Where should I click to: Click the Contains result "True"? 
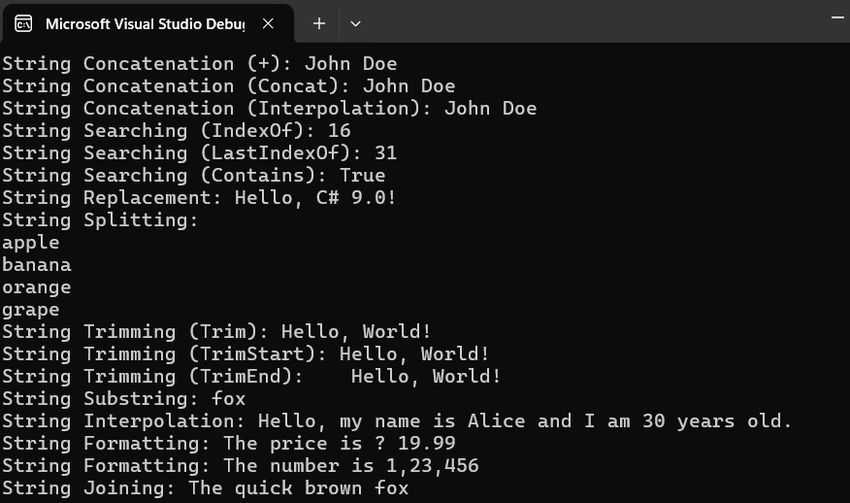tap(362, 176)
